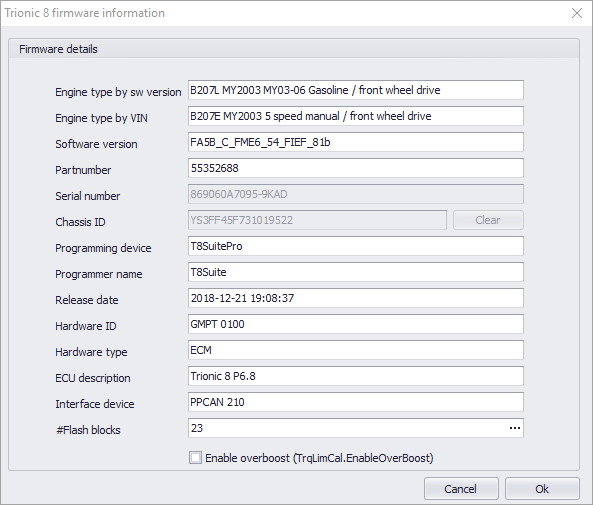Viewport: 593px width, 505px height.
Task: Click the 'Interface device' label
Action: [x=95, y=404]
